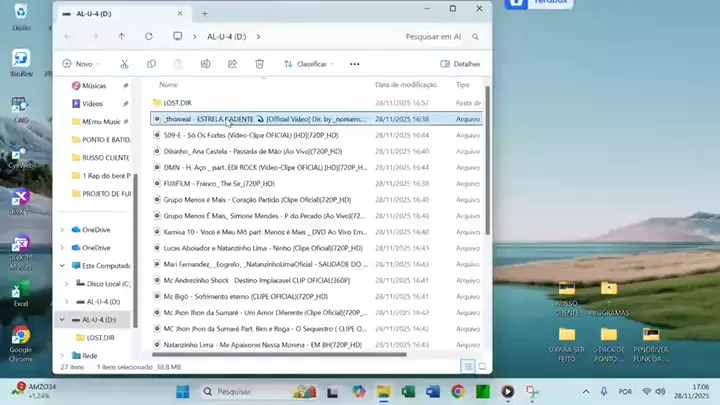The image size is (720, 405).
Task: Click the Share icon in toolbar
Action: click(x=232, y=63)
